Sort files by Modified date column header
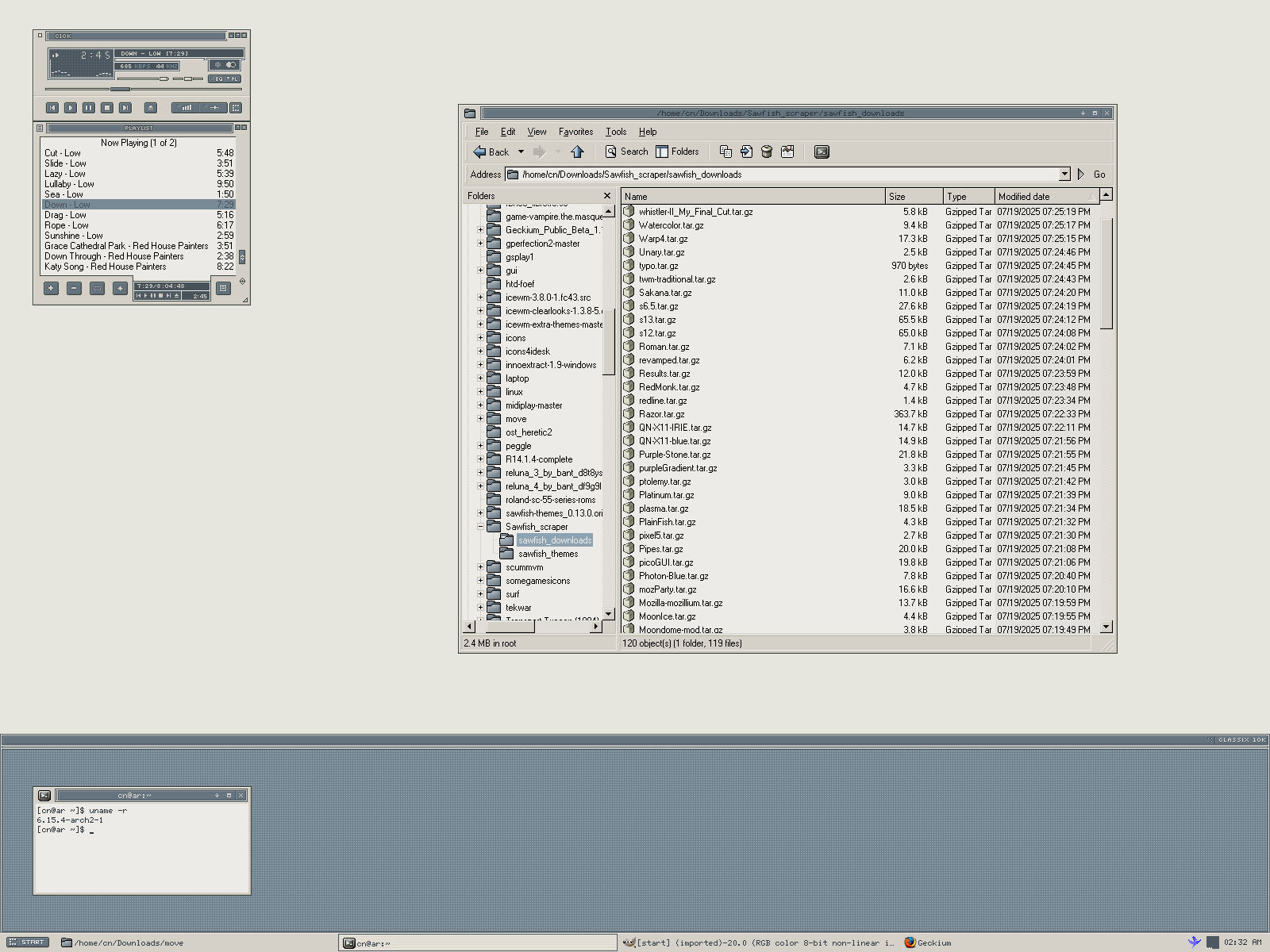Viewport: 1270px width, 952px height. tap(1047, 196)
